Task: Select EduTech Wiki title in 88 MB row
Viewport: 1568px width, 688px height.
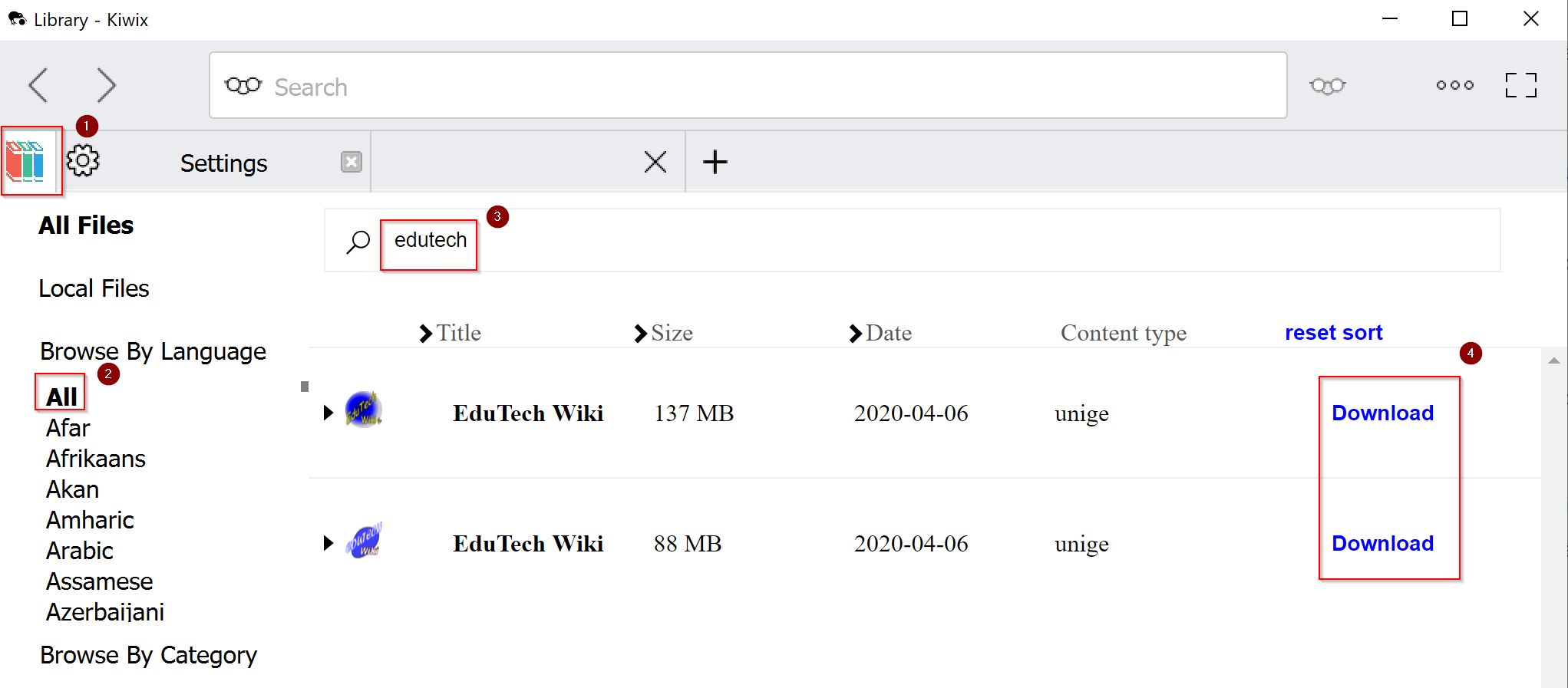Action: 528,544
